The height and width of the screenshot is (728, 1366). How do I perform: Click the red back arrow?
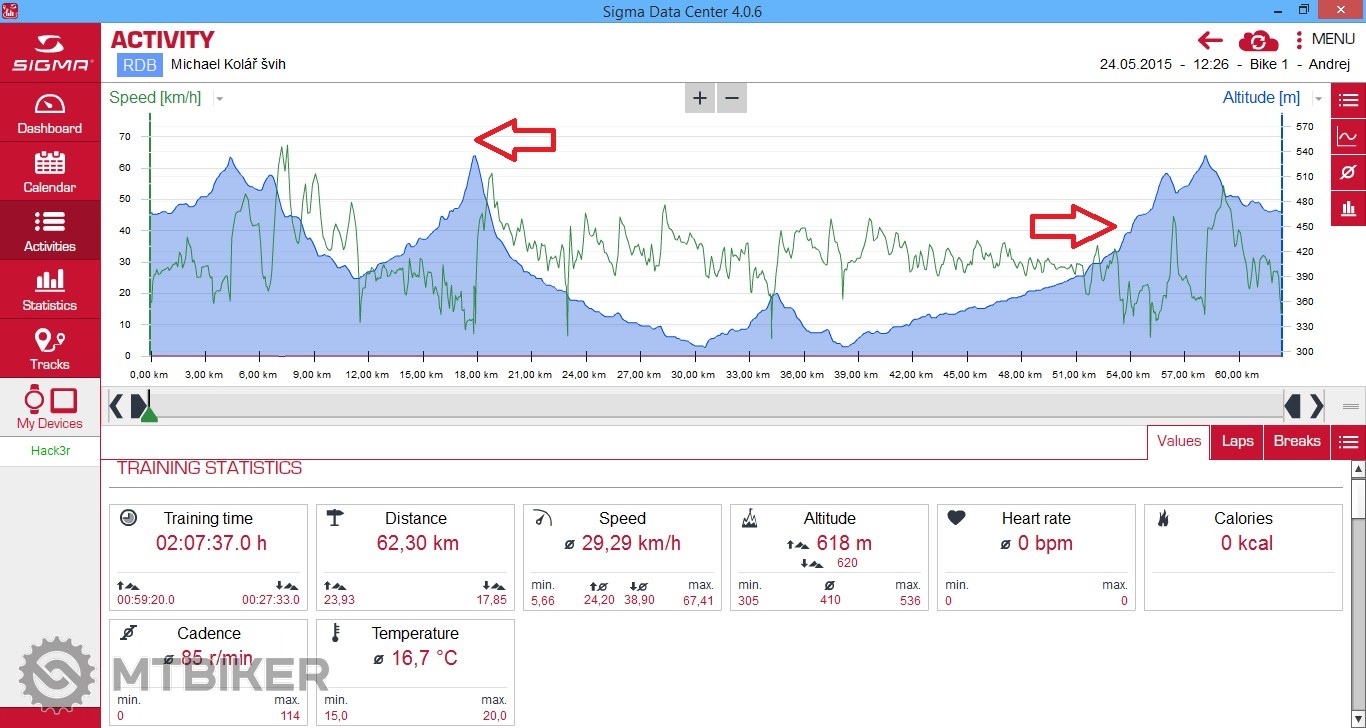[1210, 40]
